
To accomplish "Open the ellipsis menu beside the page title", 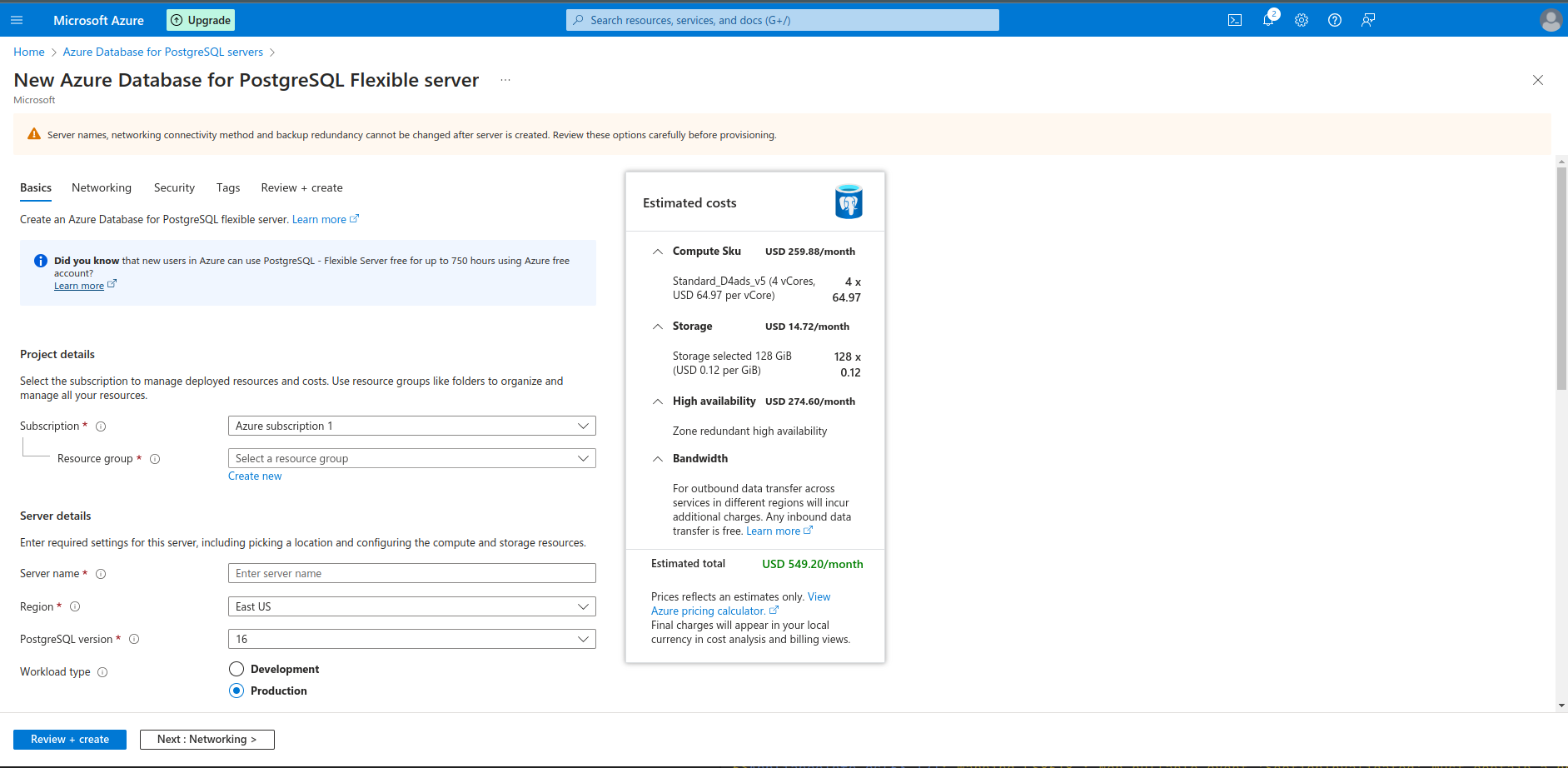I will tap(505, 81).
